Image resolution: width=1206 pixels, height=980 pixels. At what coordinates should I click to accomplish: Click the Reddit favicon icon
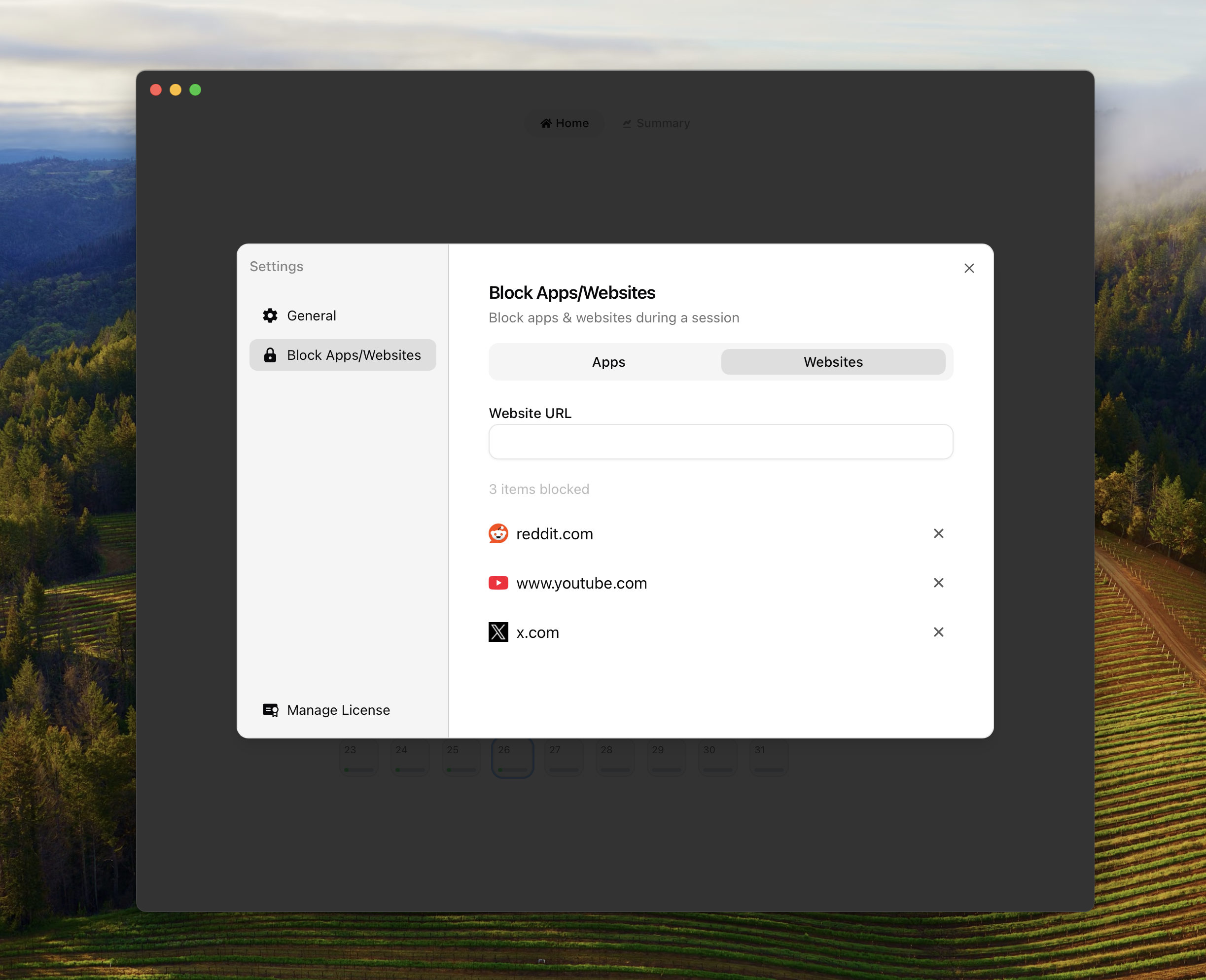(x=497, y=533)
